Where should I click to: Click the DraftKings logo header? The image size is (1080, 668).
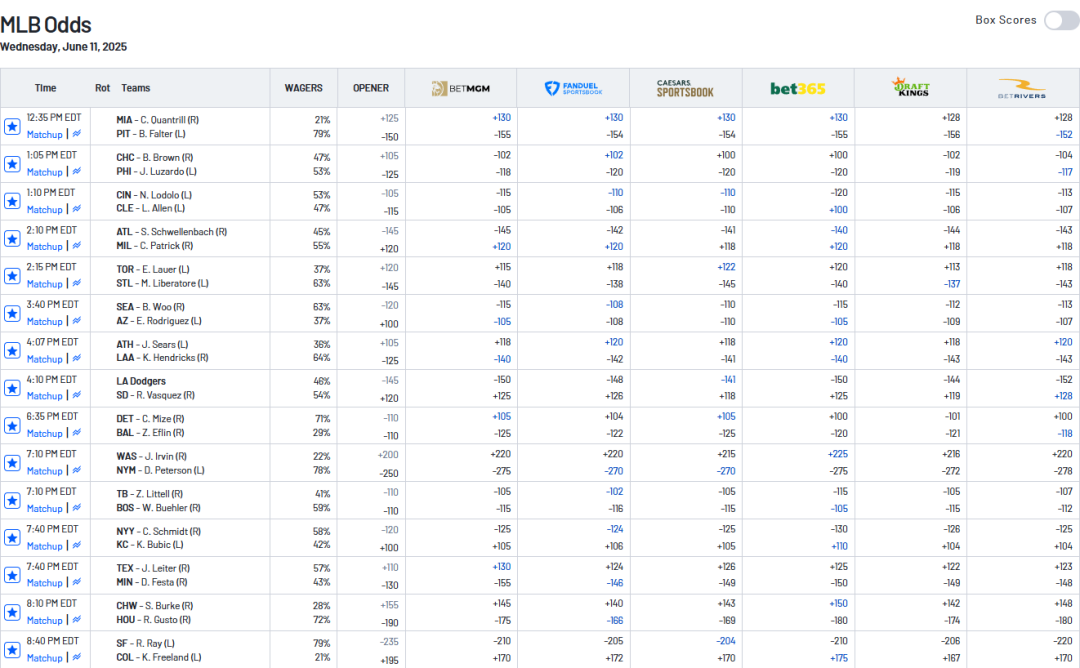(910, 88)
